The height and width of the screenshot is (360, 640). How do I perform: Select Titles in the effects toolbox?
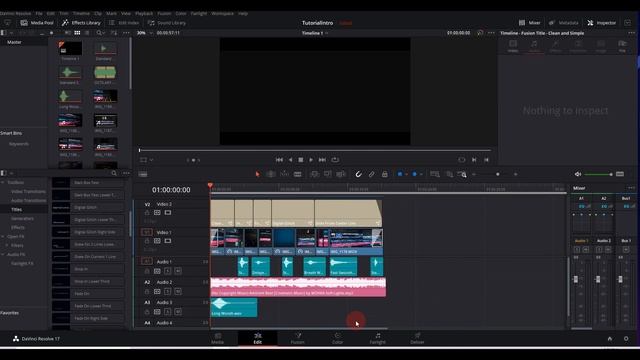tap(17, 209)
